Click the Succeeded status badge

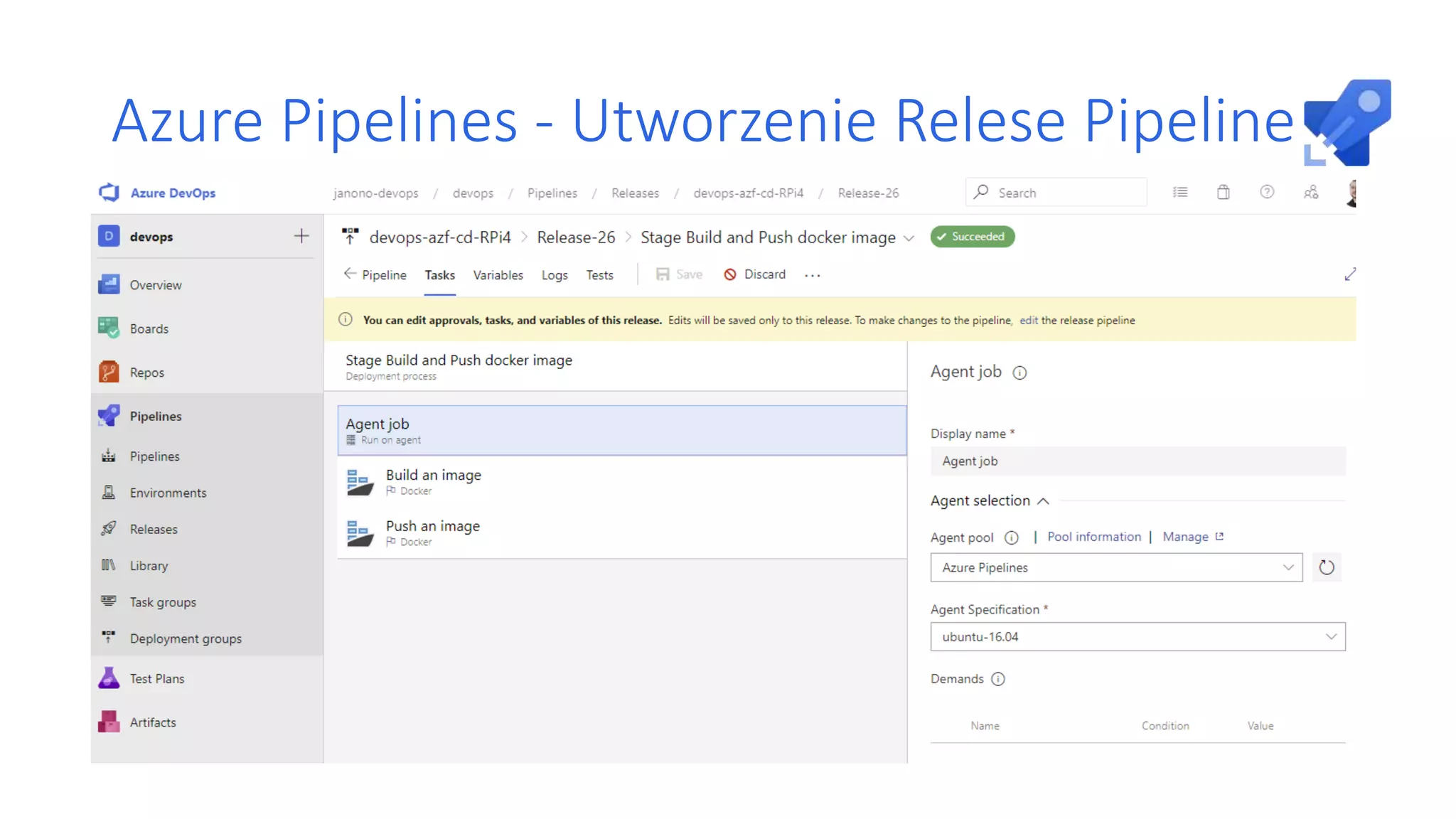[x=973, y=237]
